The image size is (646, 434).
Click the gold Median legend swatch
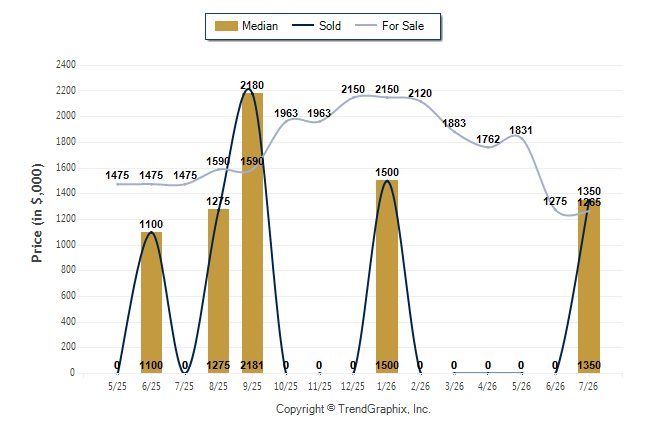coord(226,26)
